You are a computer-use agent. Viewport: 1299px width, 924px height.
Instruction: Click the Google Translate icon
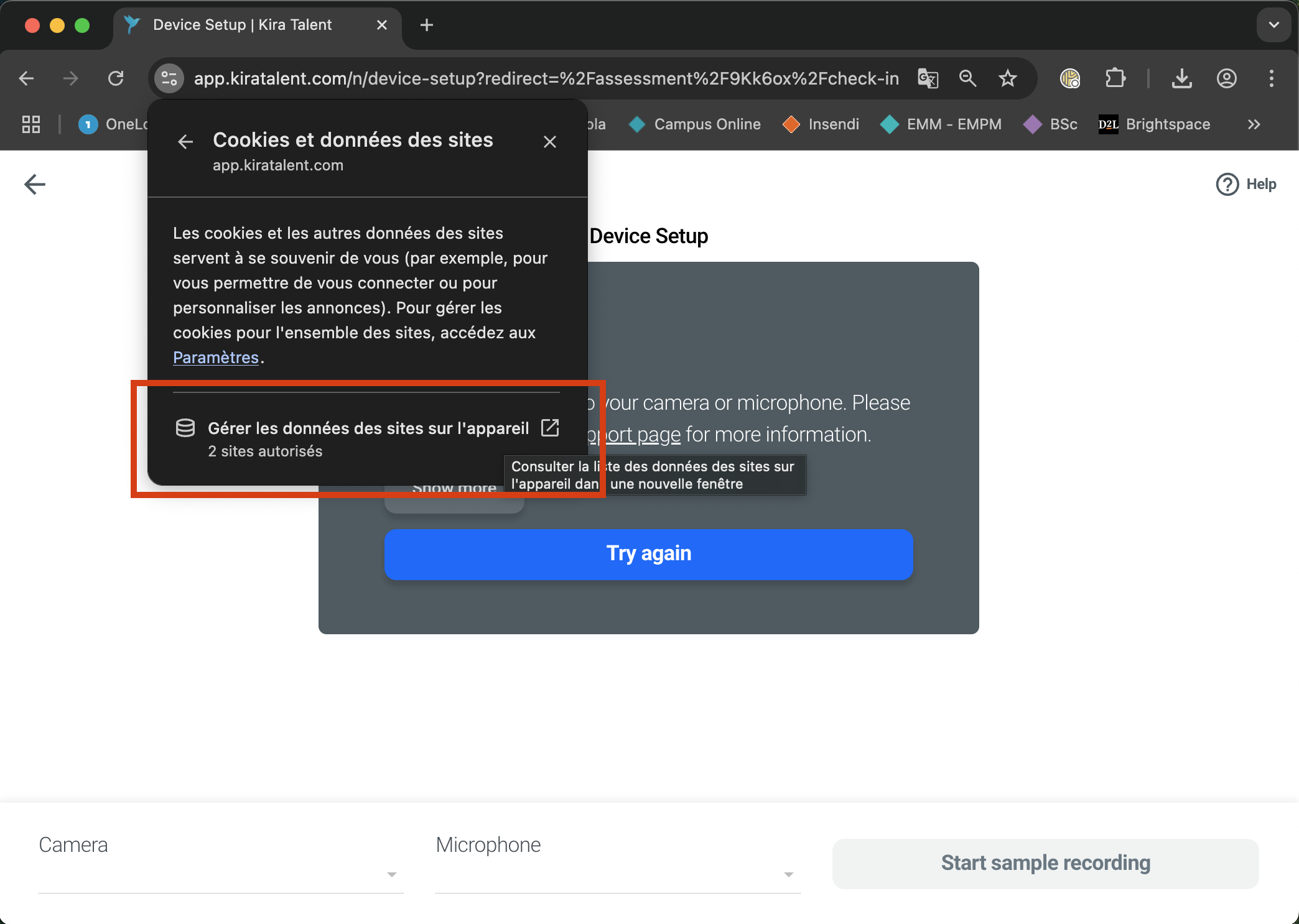coord(928,78)
